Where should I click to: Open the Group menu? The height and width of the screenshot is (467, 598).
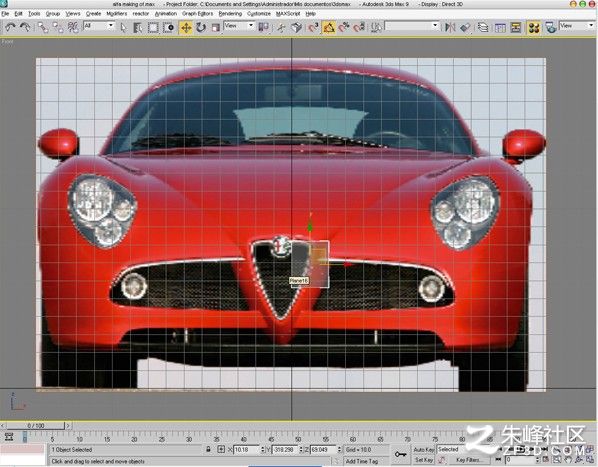53,14
